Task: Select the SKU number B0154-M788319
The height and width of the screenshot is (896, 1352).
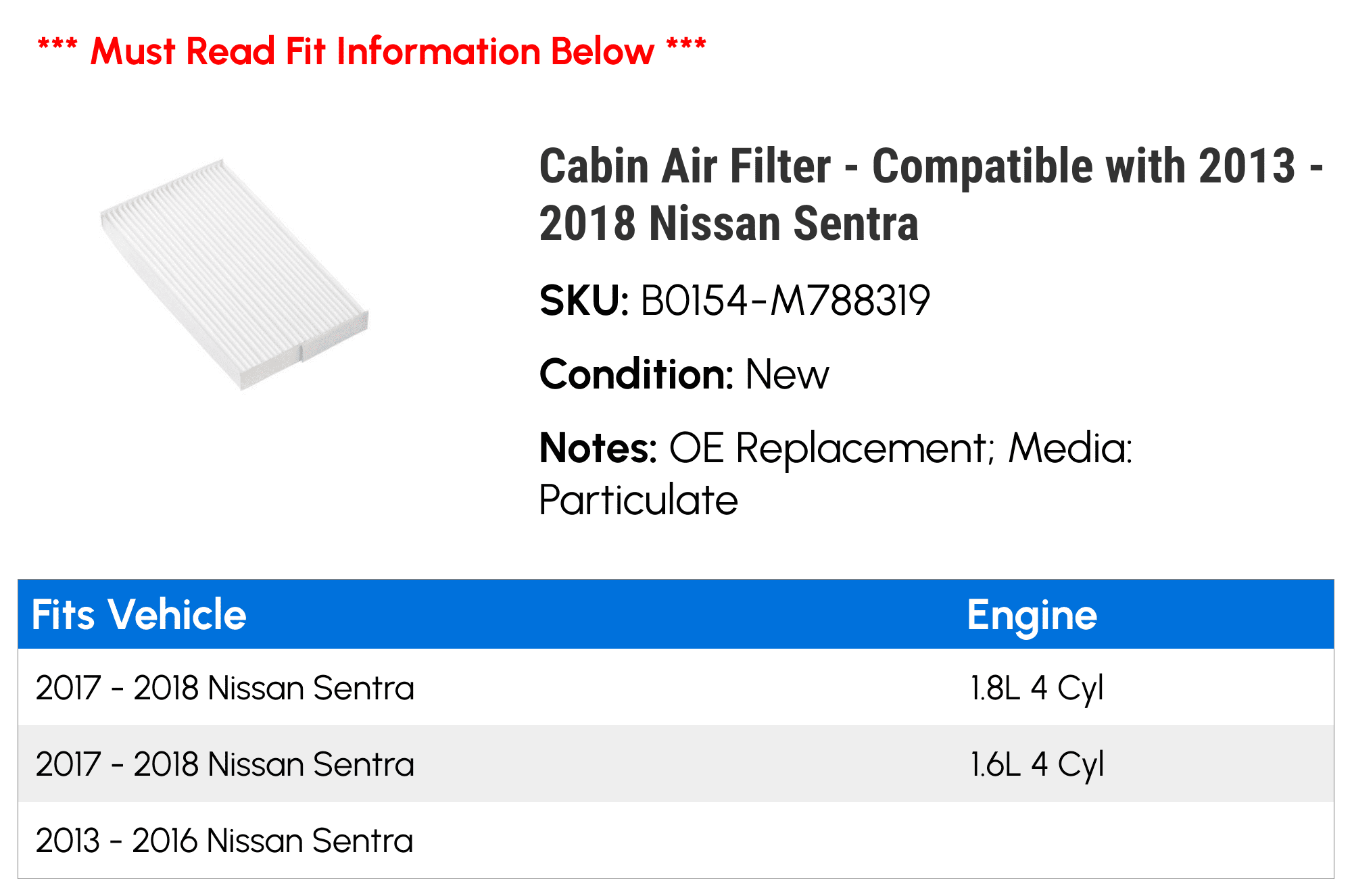Action: click(785, 301)
